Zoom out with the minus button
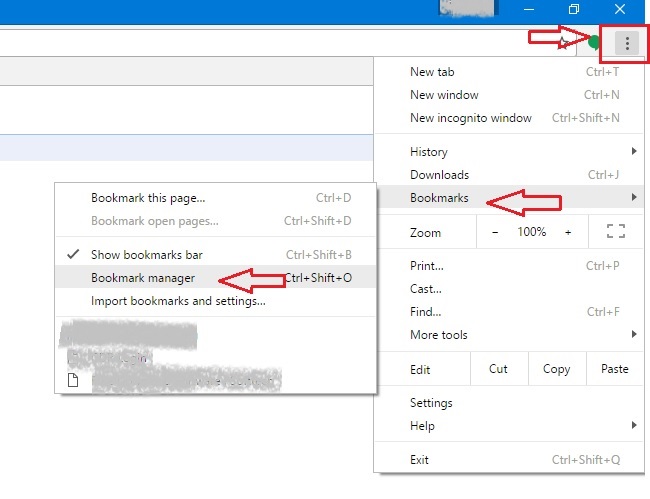Image resolution: width=650 pixels, height=499 pixels. click(x=494, y=232)
